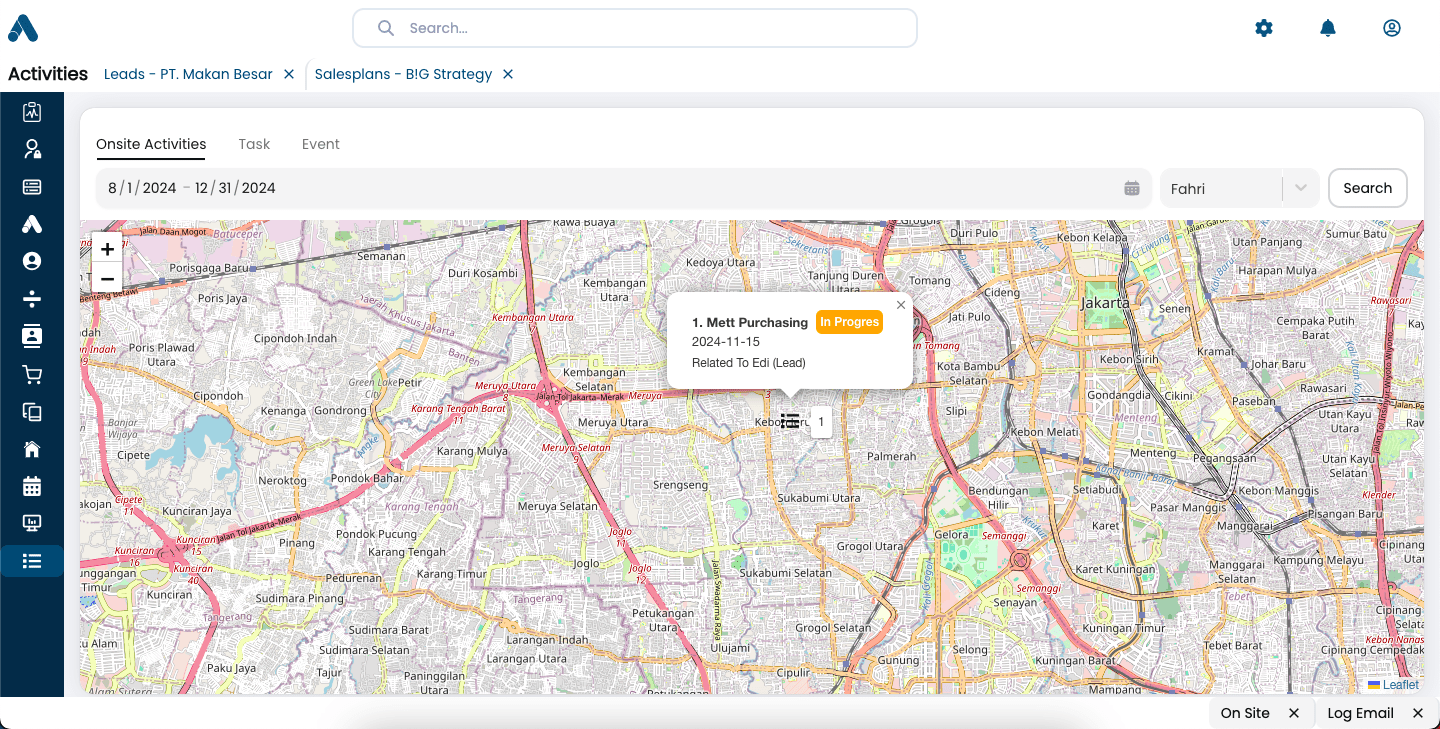The width and height of the screenshot is (1440, 729).
Task: Open the shopping cart sidebar icon
Action: (x=32, y=374)
